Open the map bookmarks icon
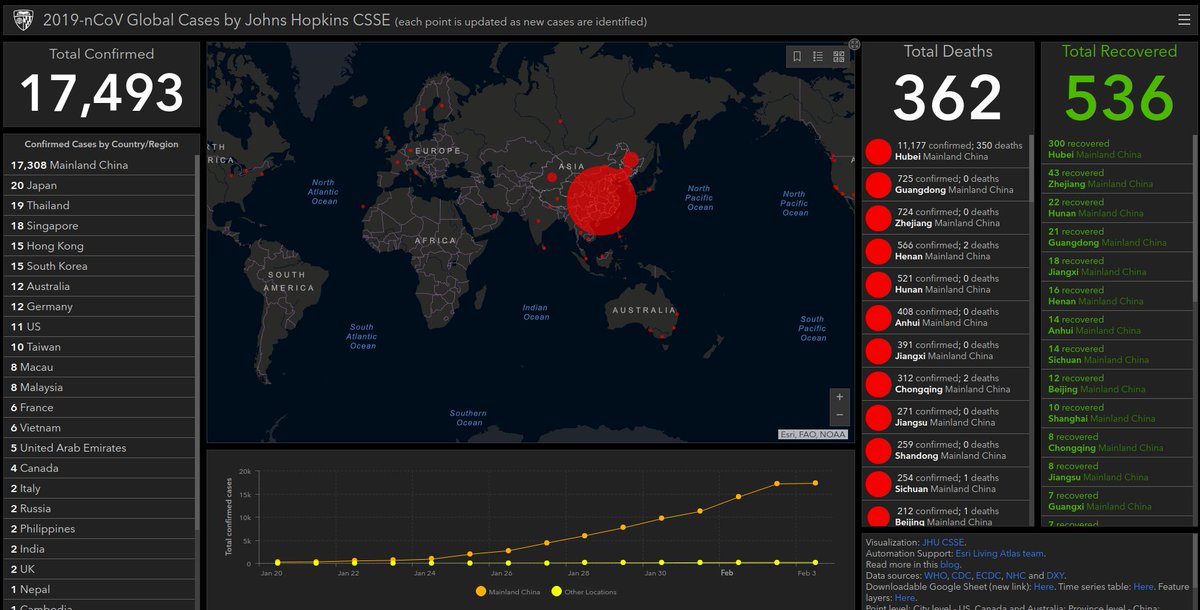This screenshot has width=1200, height=610. pos(797,57)
